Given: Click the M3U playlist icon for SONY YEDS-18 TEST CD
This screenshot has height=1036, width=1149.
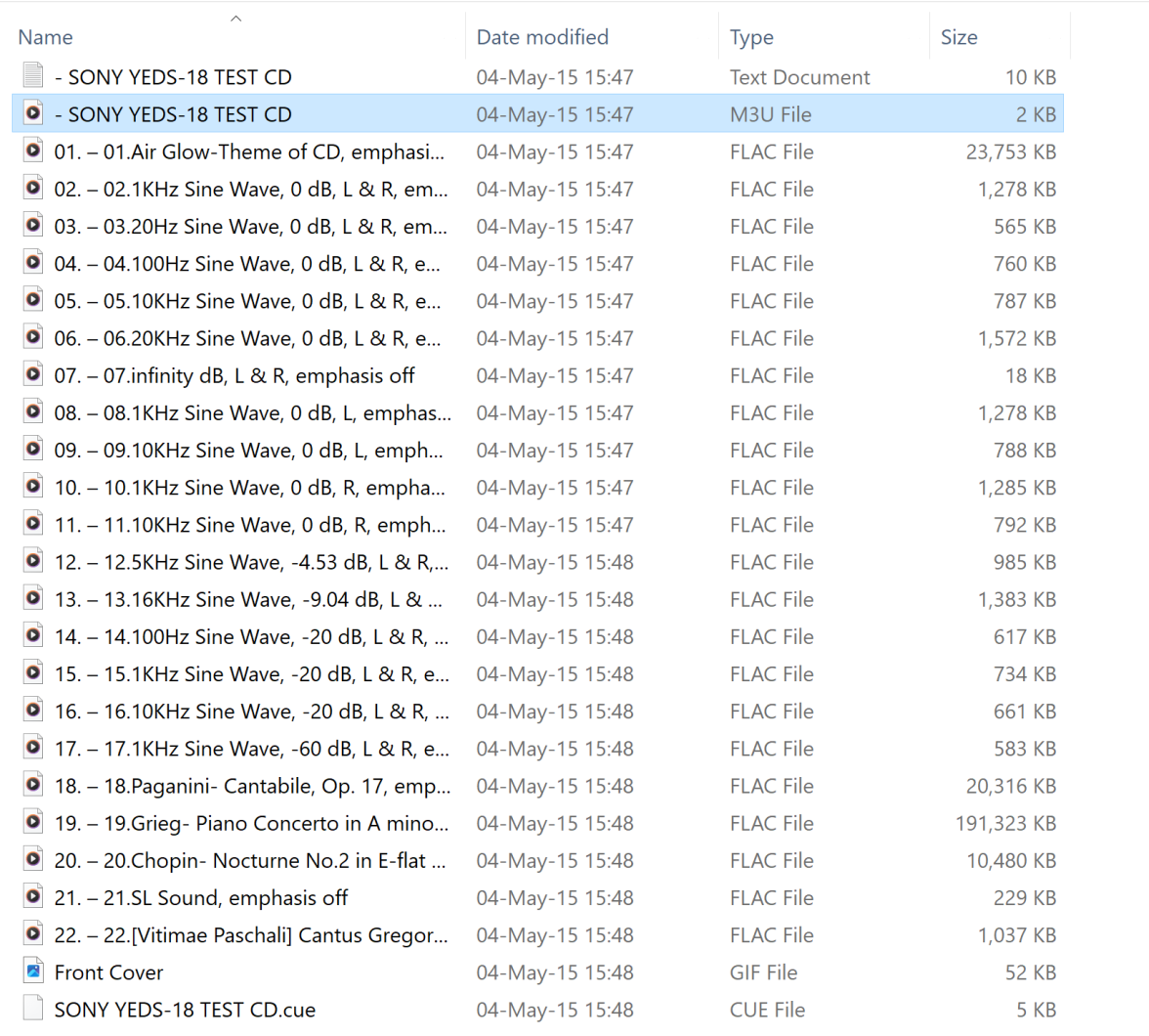Looking at the screenshot, I should pyautogui.click(x=33, y=112).
